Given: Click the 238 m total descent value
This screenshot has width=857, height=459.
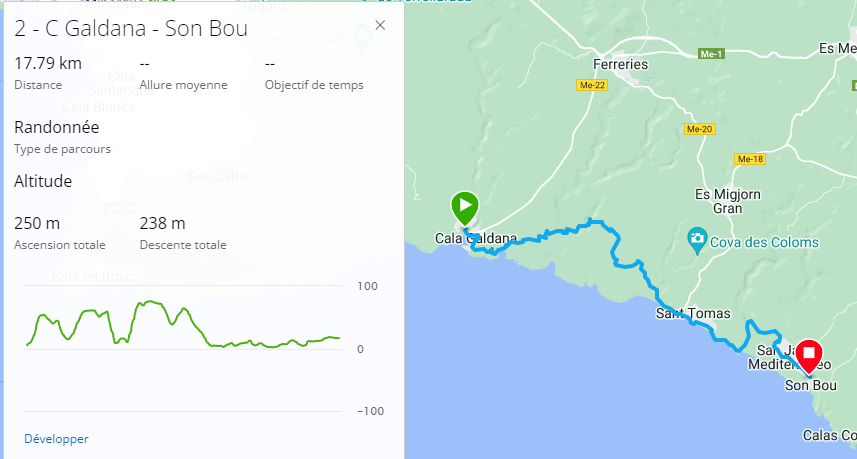Looking at the screenshot, I should pyautogui.click(x=162, y=223).
